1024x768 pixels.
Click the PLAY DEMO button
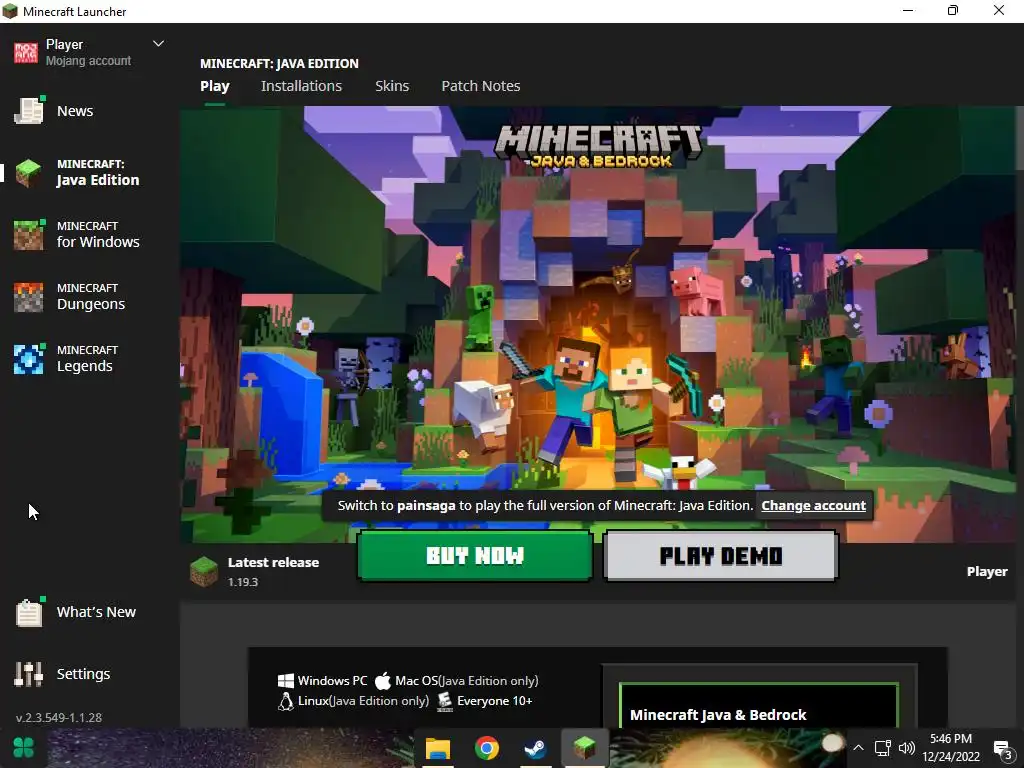(x=720, y=555)
